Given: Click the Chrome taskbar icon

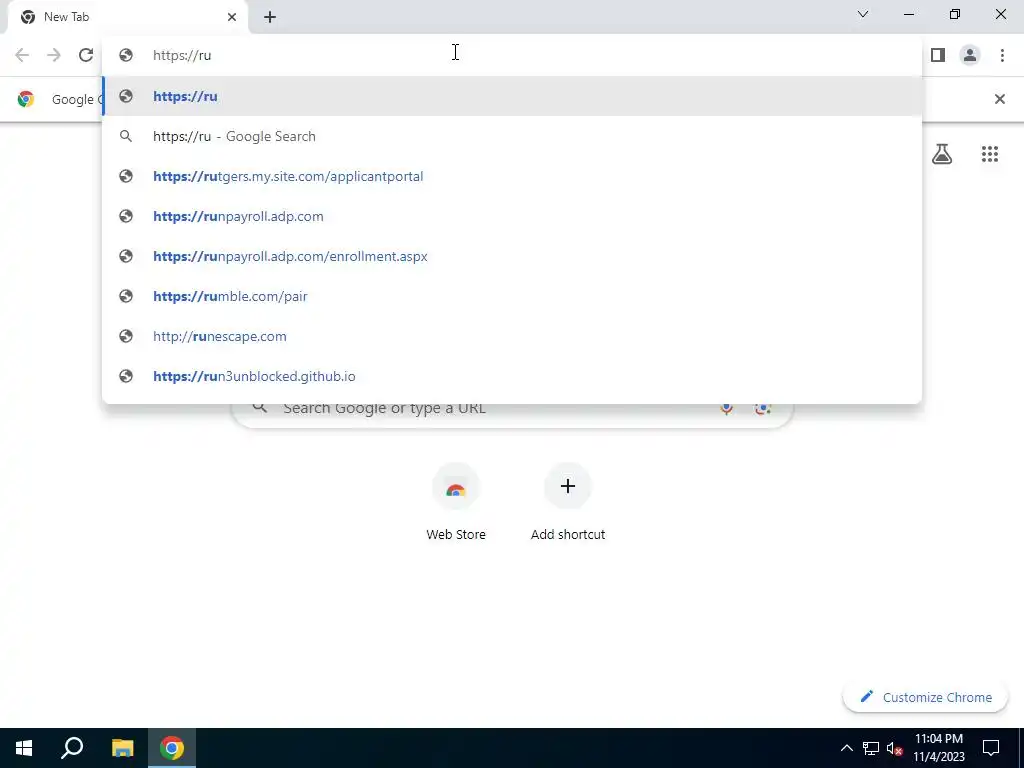Looking at the screenshot, I should pyautogui.click(x=172, y=748).
